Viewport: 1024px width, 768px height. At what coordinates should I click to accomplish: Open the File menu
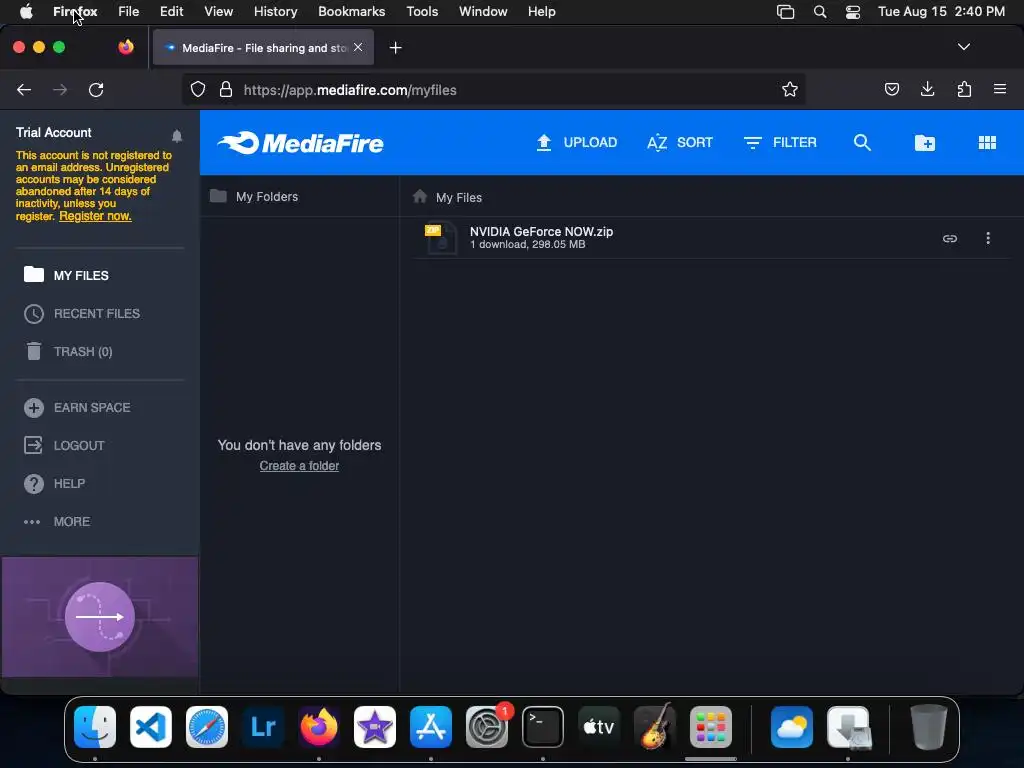pos(129,11)
